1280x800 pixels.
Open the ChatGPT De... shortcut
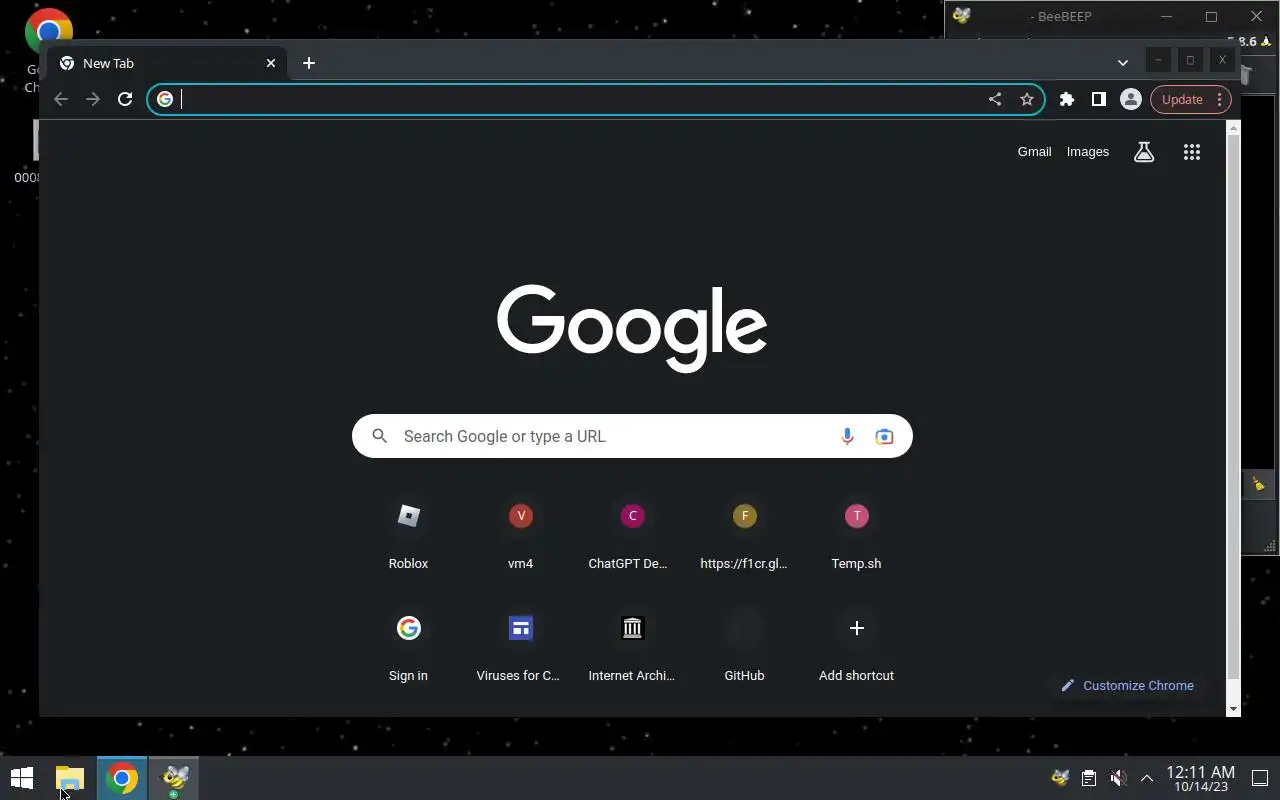coord(632,536)
